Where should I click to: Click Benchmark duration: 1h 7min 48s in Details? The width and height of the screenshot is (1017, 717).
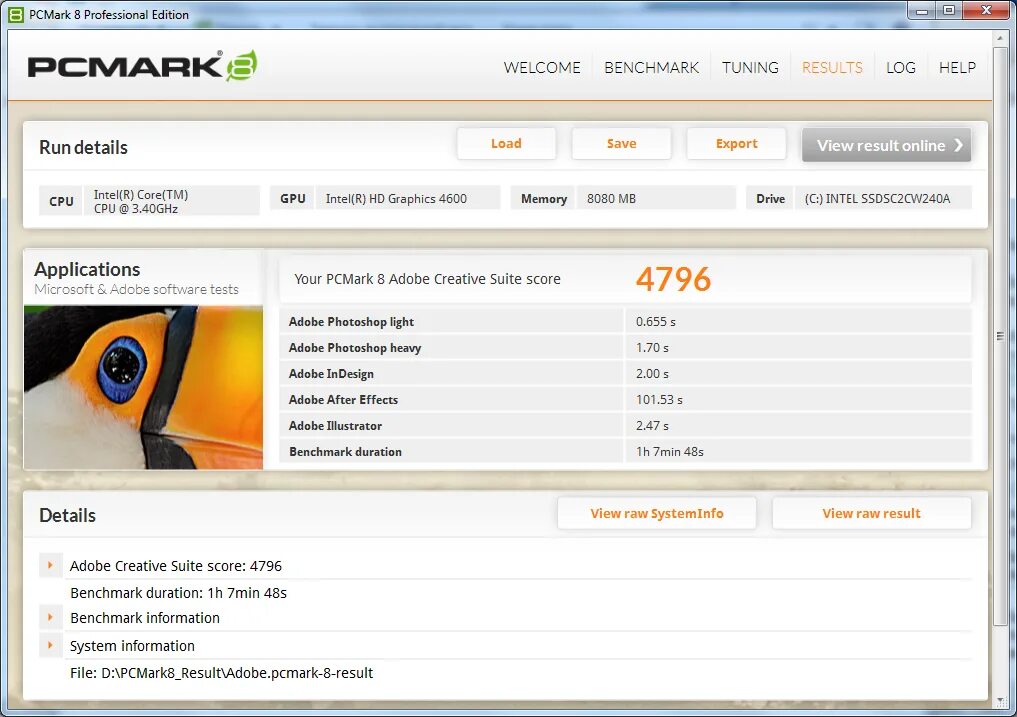point(178,592)
